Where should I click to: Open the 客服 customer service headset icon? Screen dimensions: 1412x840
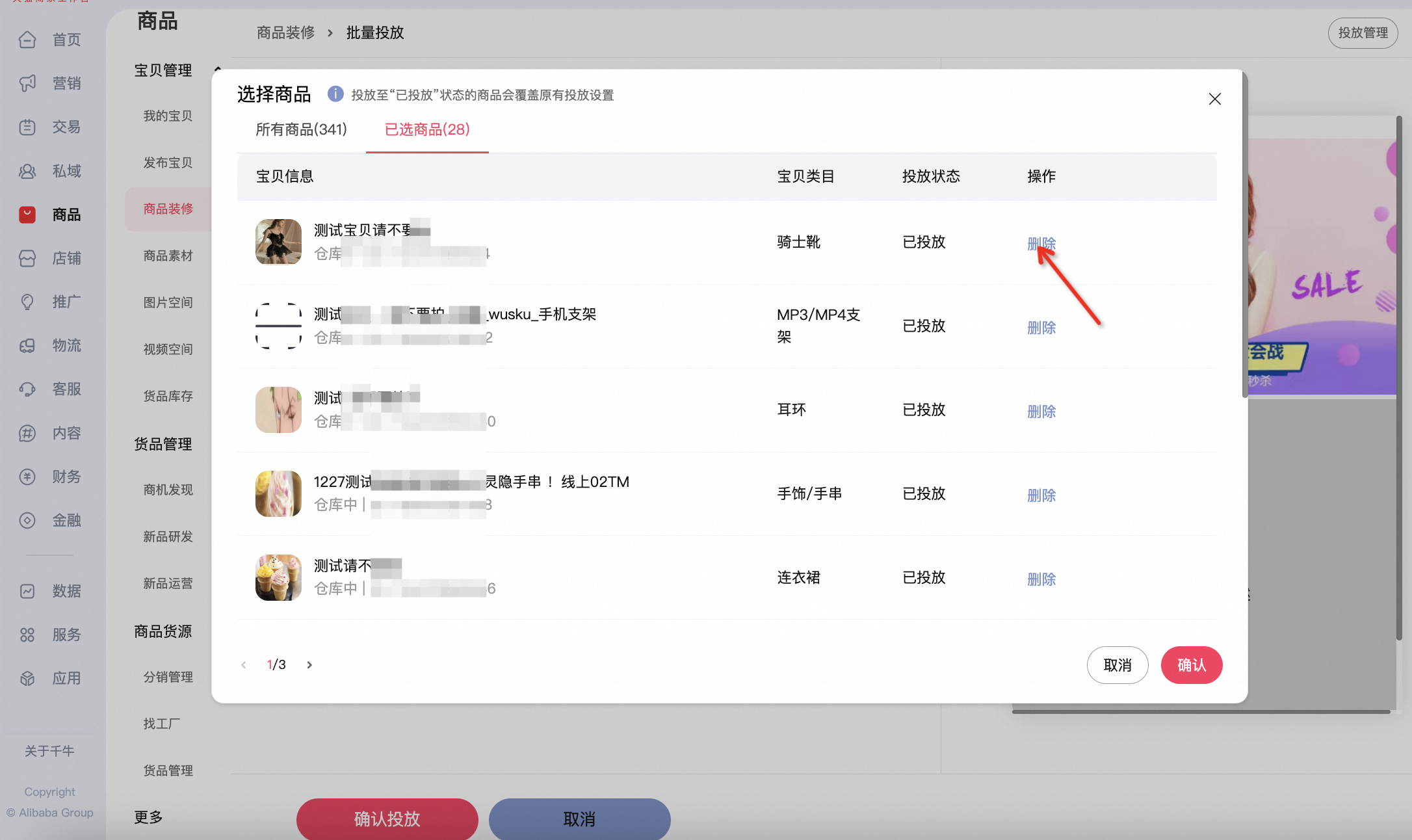point(27,389)
